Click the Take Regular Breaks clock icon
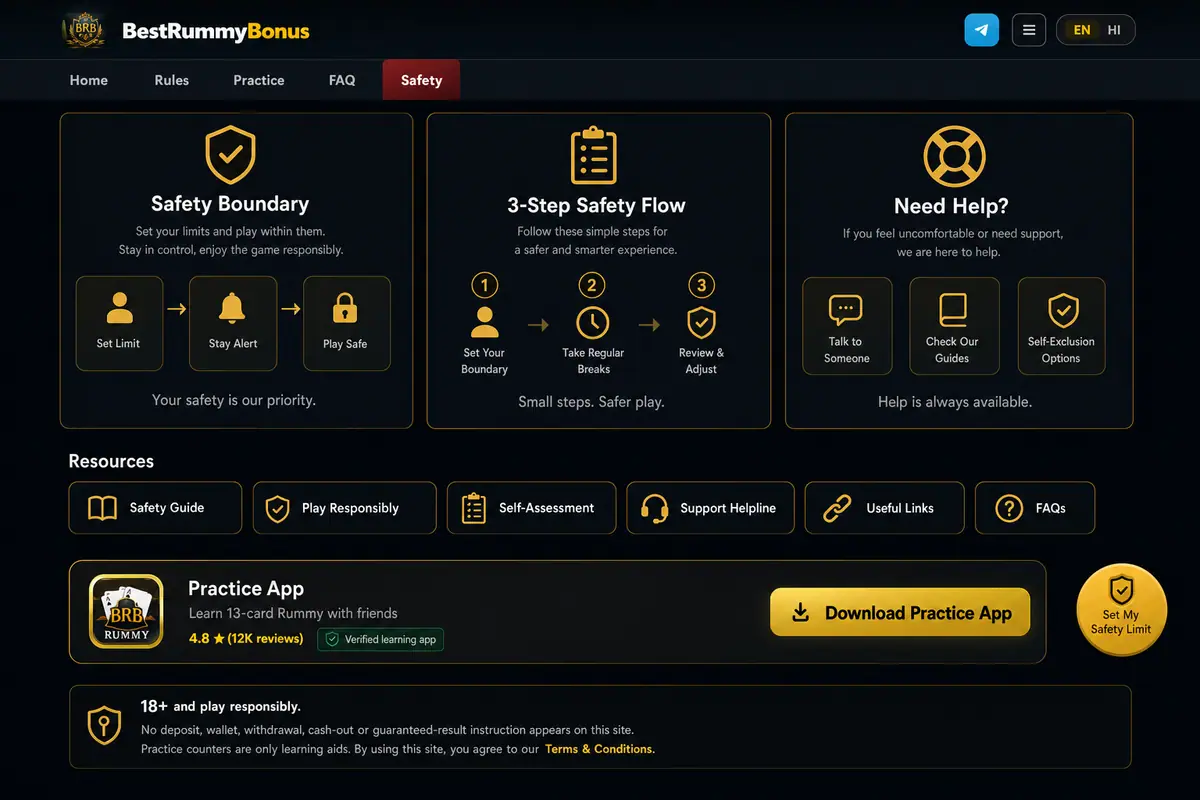This screenshot has width=1200, height=800. coord(593,323)
